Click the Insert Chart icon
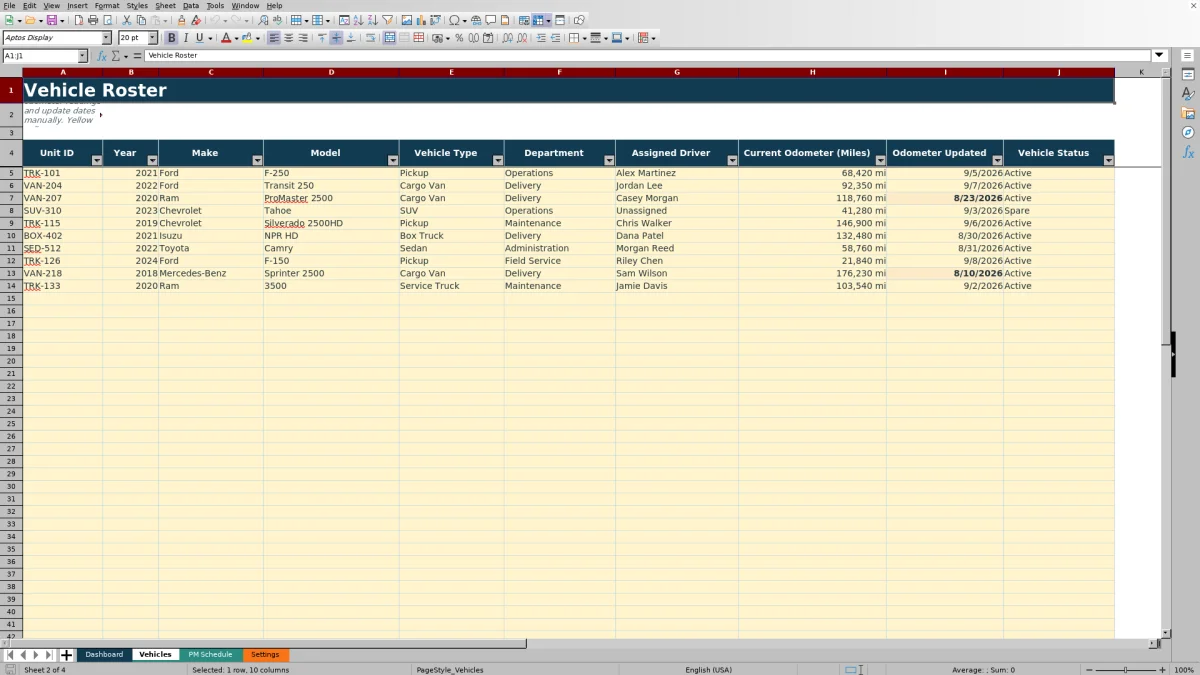 [421, 20]
